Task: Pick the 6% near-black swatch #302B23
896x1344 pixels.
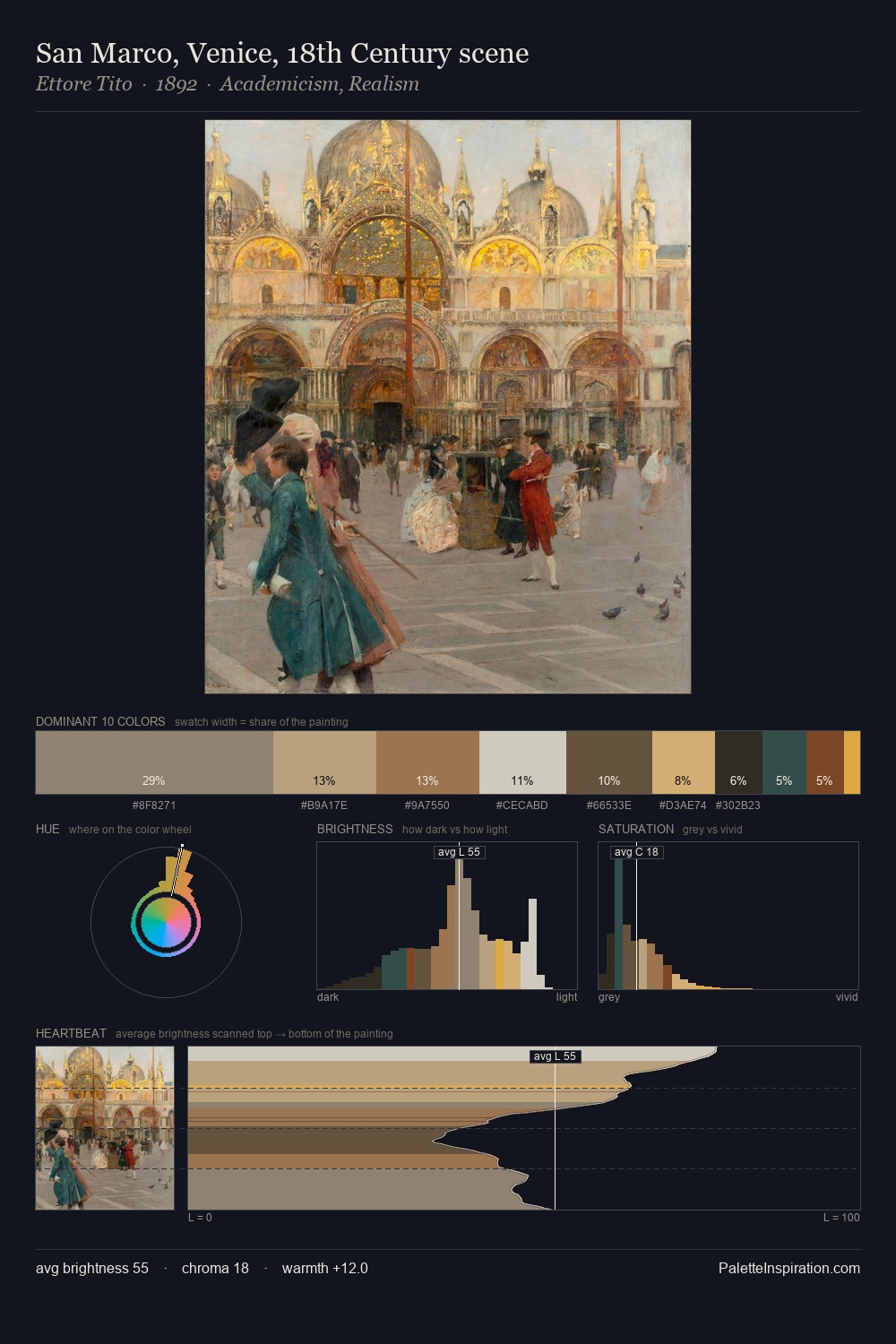Action: pos(738,762)
